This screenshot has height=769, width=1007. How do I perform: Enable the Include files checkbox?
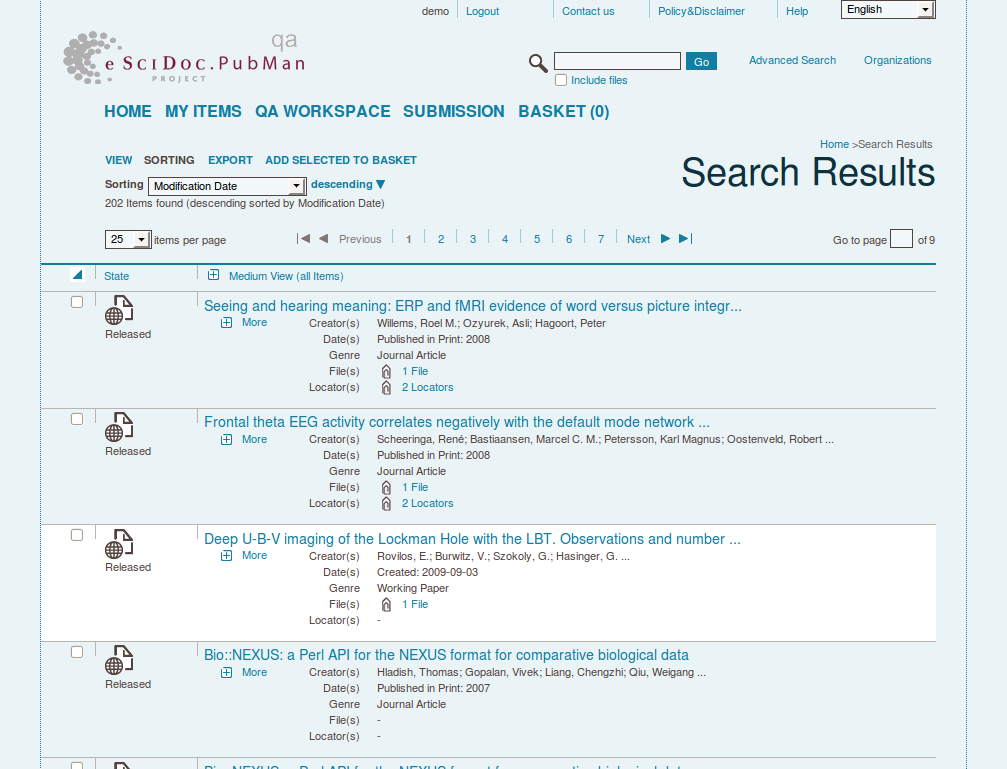pos(561,80)
